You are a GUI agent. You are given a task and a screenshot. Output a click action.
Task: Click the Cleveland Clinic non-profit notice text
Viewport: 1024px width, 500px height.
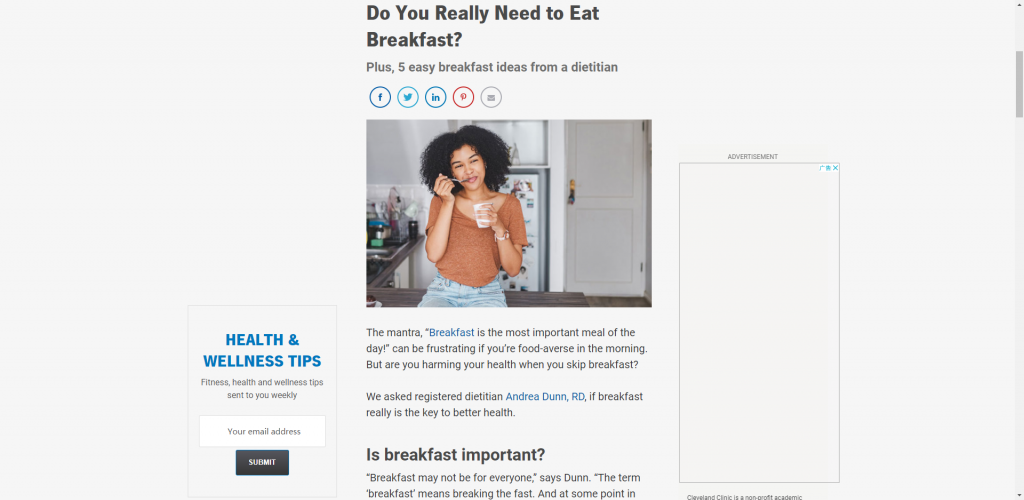(744, 497)
